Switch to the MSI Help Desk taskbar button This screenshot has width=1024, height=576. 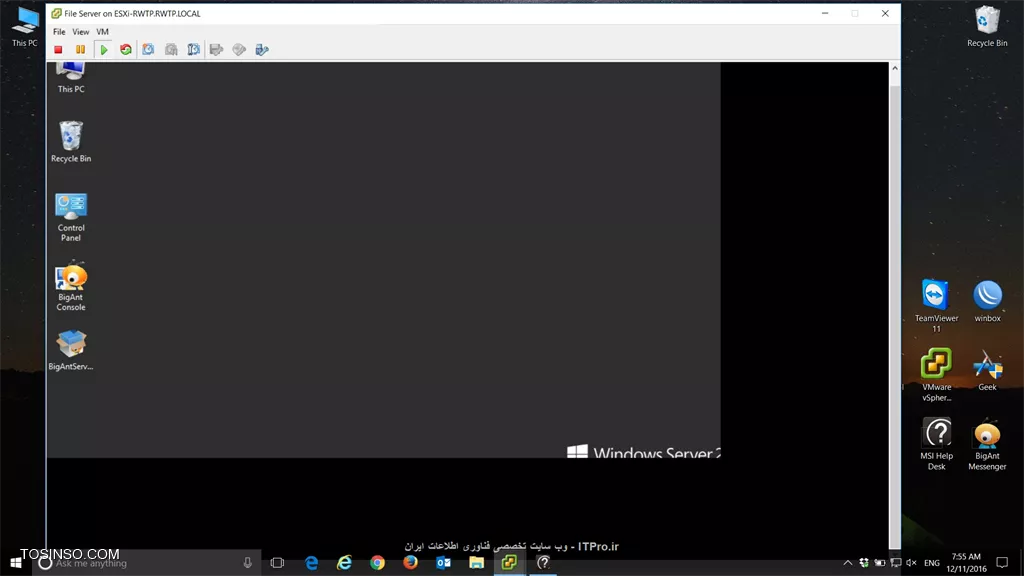(x=543, y=562)
